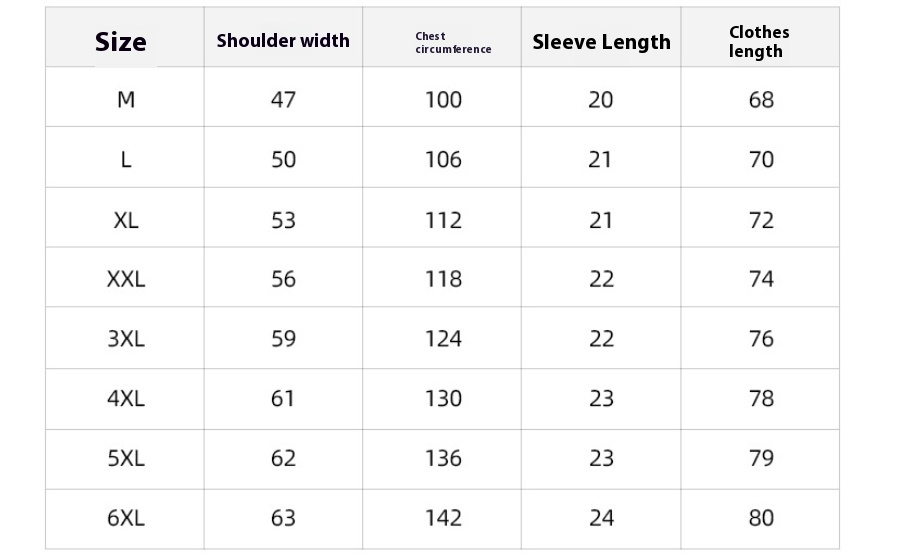Click chest circumference value 136
909x555 pixels.
443,459
